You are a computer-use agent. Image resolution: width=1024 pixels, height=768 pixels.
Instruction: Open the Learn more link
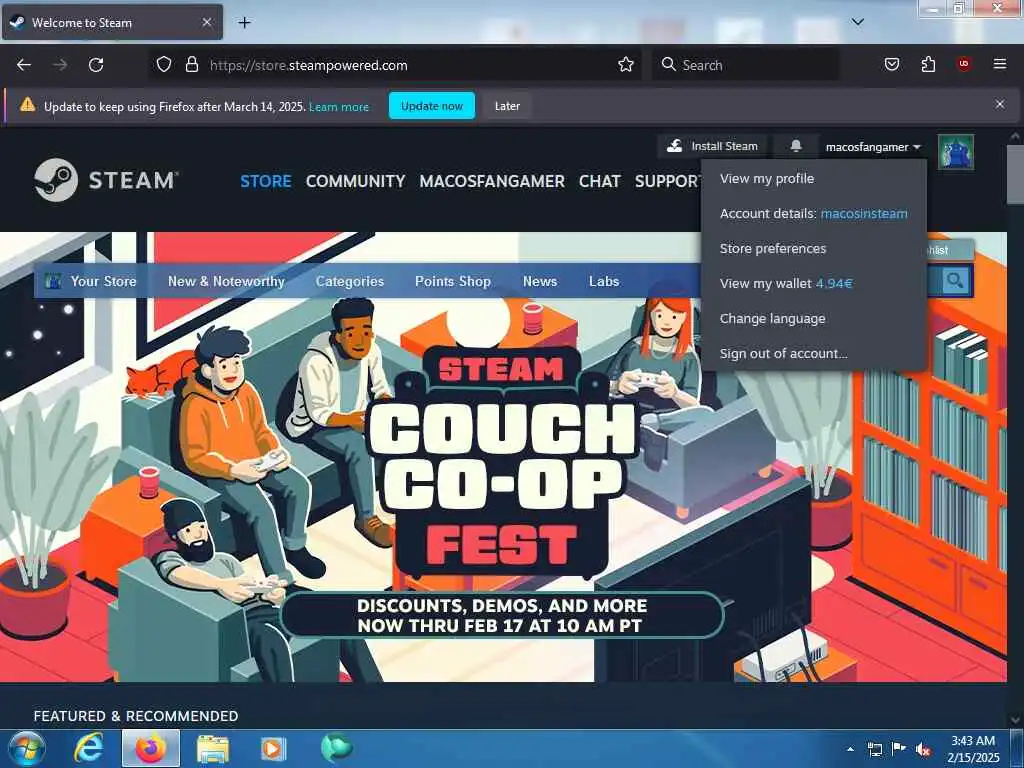tap(338, 107)
